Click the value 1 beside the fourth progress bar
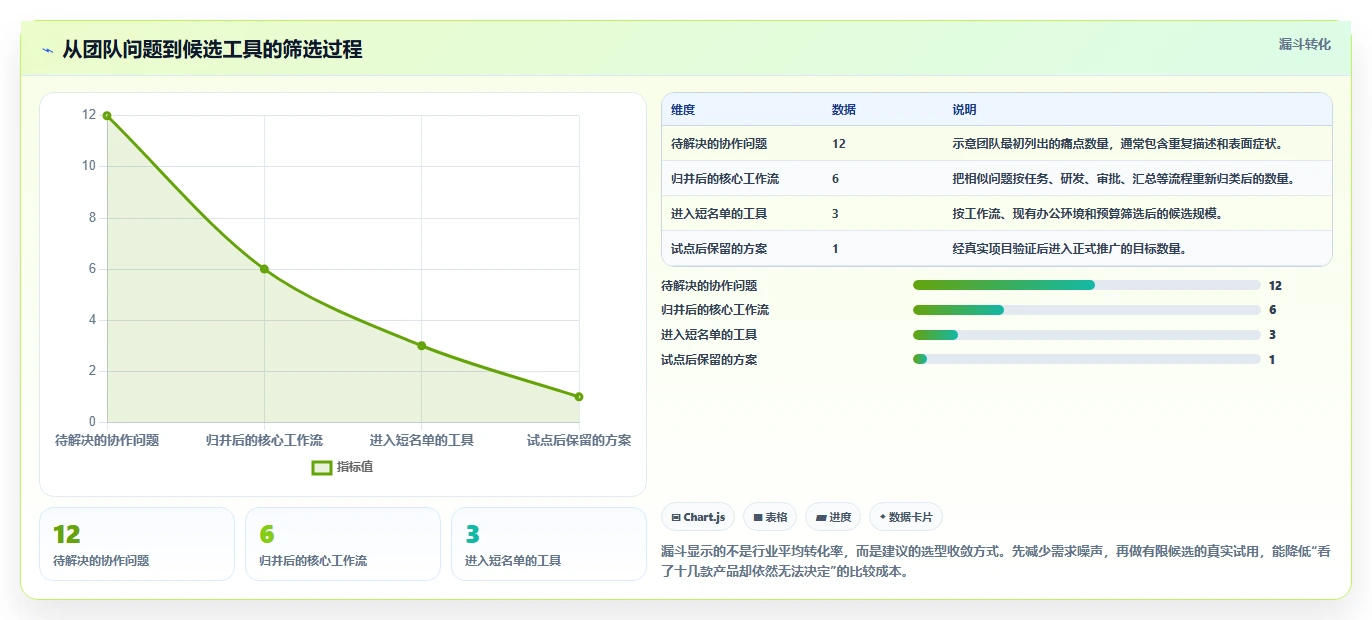 tap(1272, 359)
